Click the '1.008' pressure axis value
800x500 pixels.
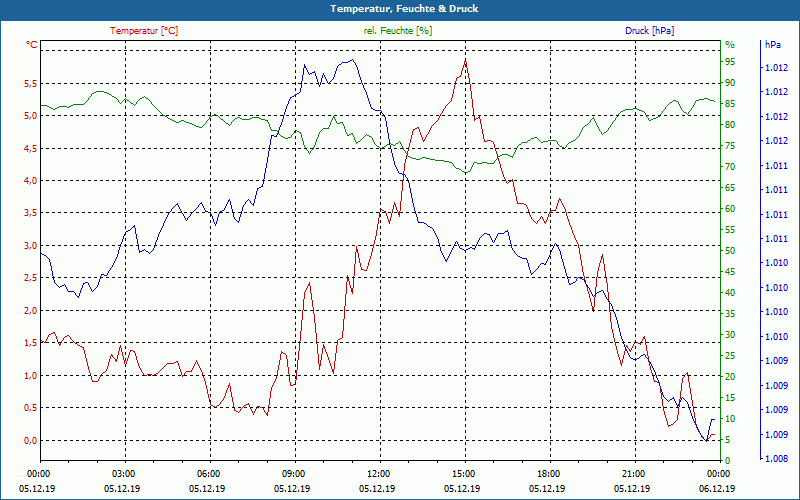pos(776,459)
